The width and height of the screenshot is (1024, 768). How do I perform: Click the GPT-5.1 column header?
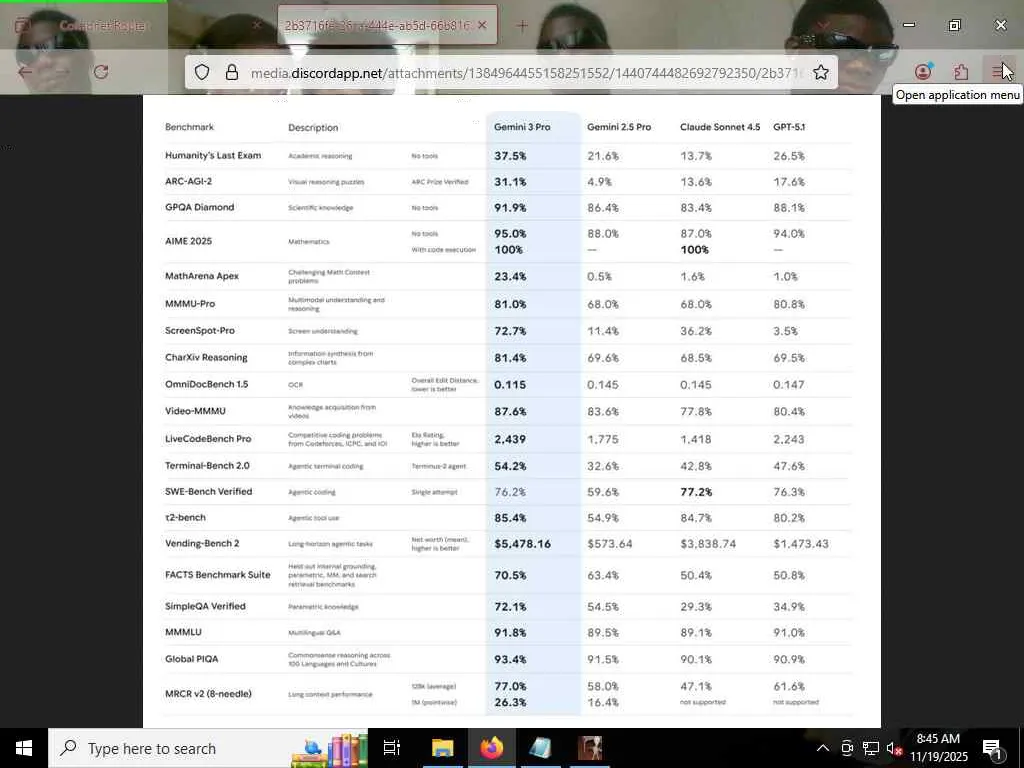point(789,127)
